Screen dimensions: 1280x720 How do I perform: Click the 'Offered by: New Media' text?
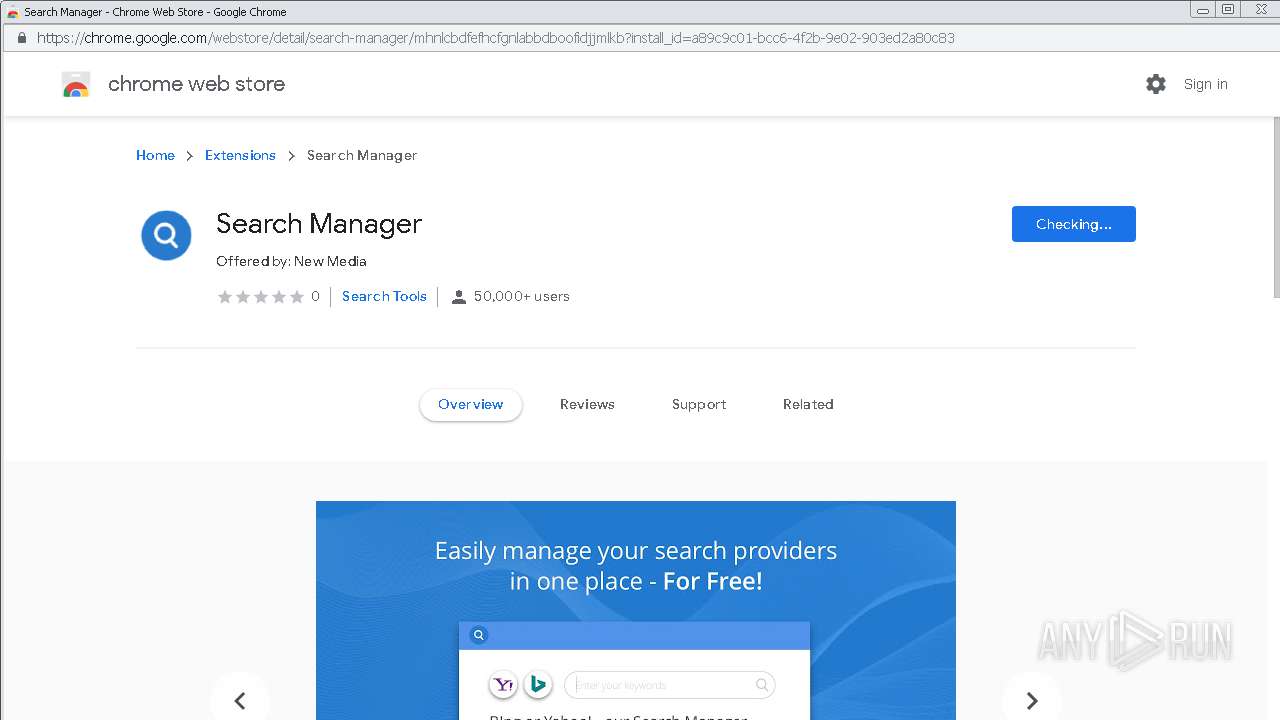pyautogui.click(x=291, y=261)
